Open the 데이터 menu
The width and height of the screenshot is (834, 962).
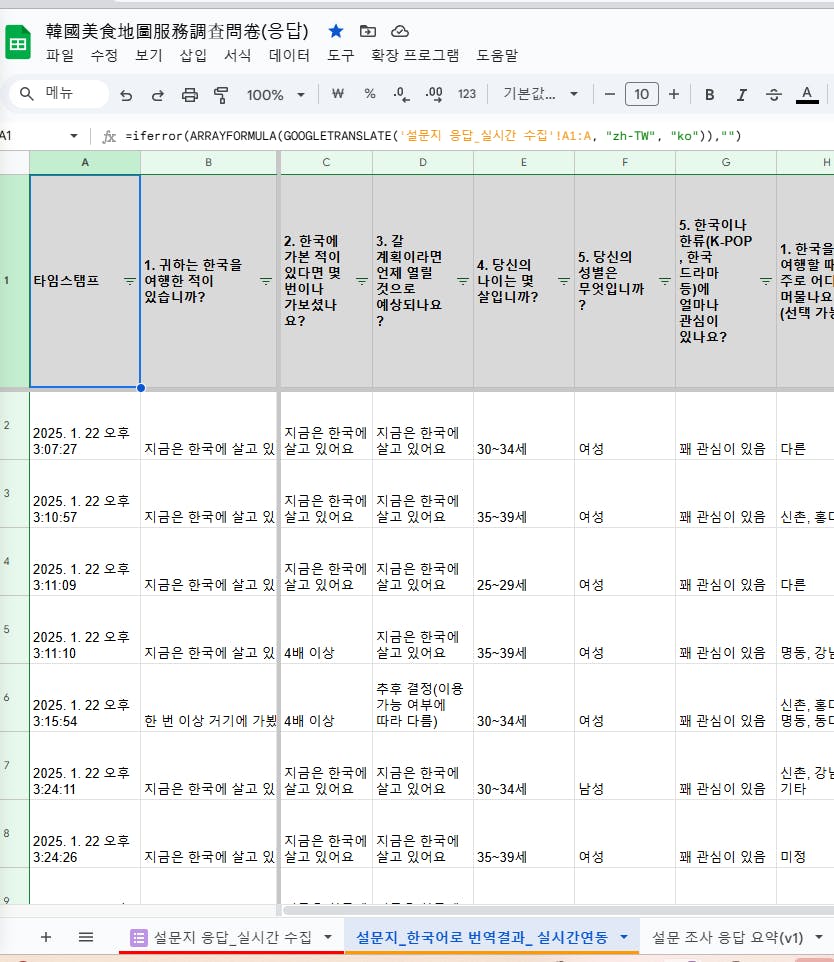click(x=289, y=55)
